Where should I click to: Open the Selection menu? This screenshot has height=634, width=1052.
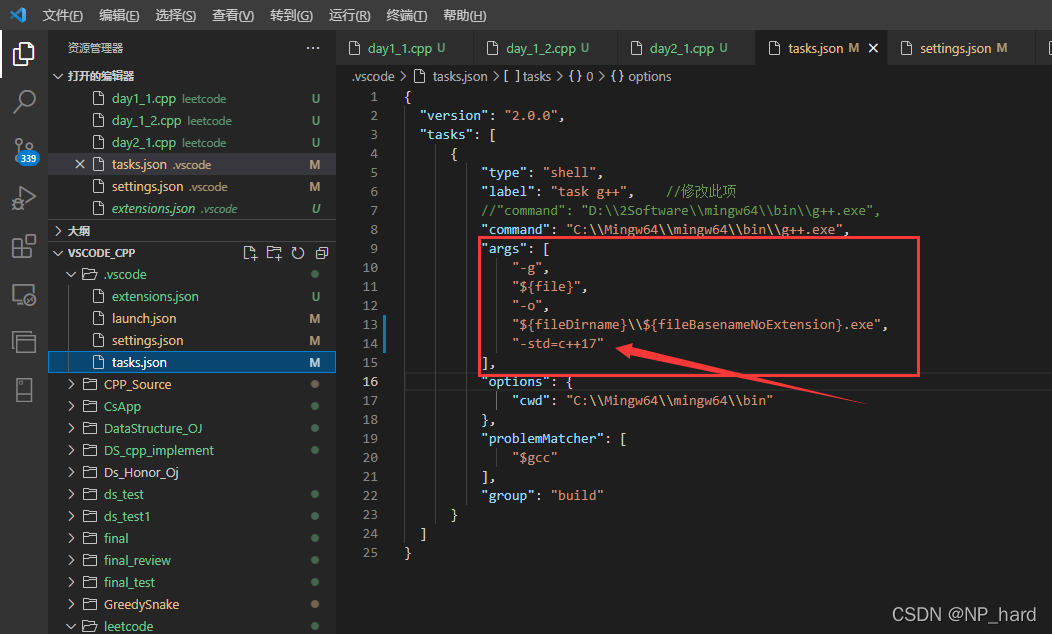point(176,15)
